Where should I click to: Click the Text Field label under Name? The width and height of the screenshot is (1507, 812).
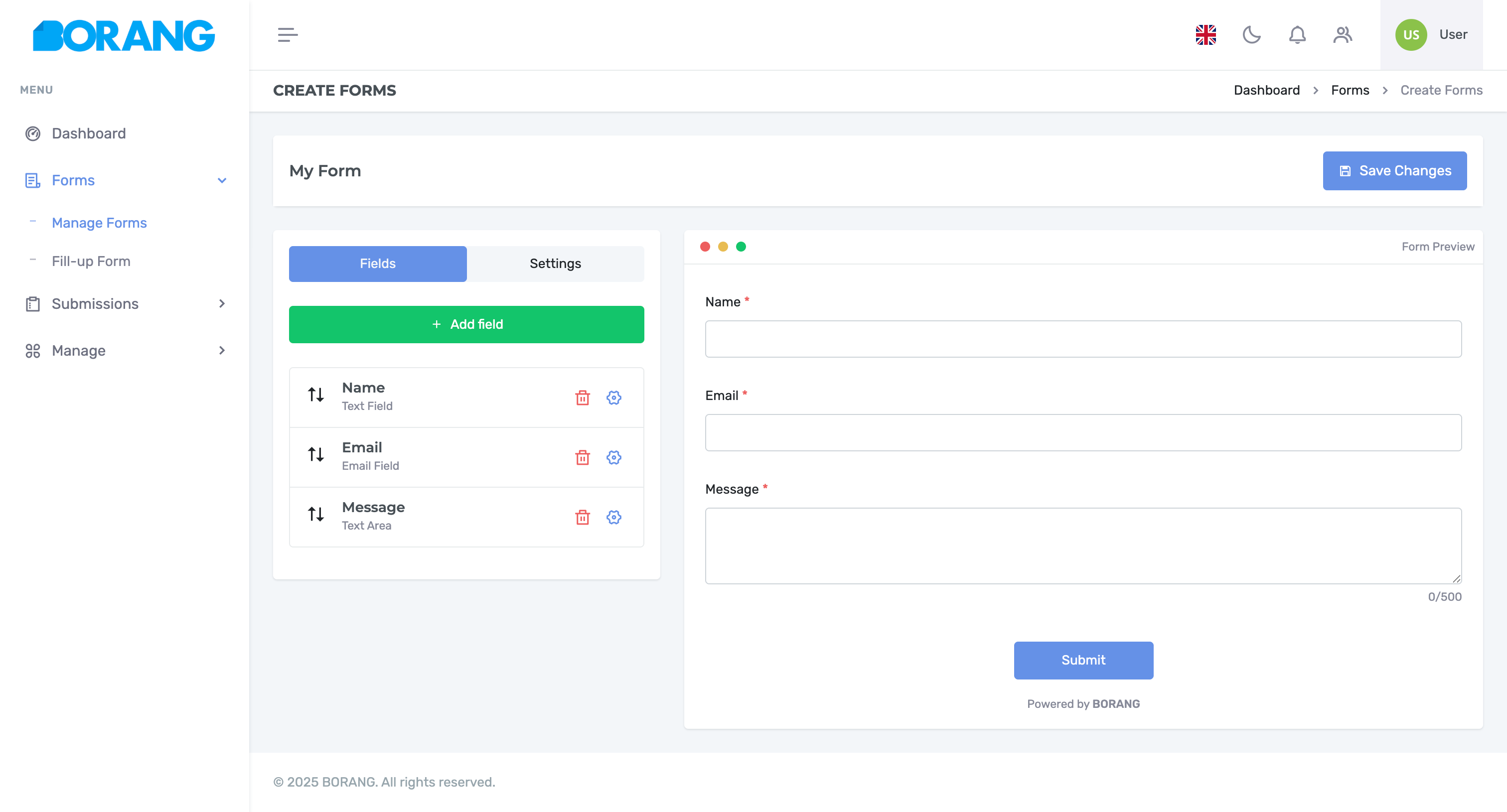point(367,406)
